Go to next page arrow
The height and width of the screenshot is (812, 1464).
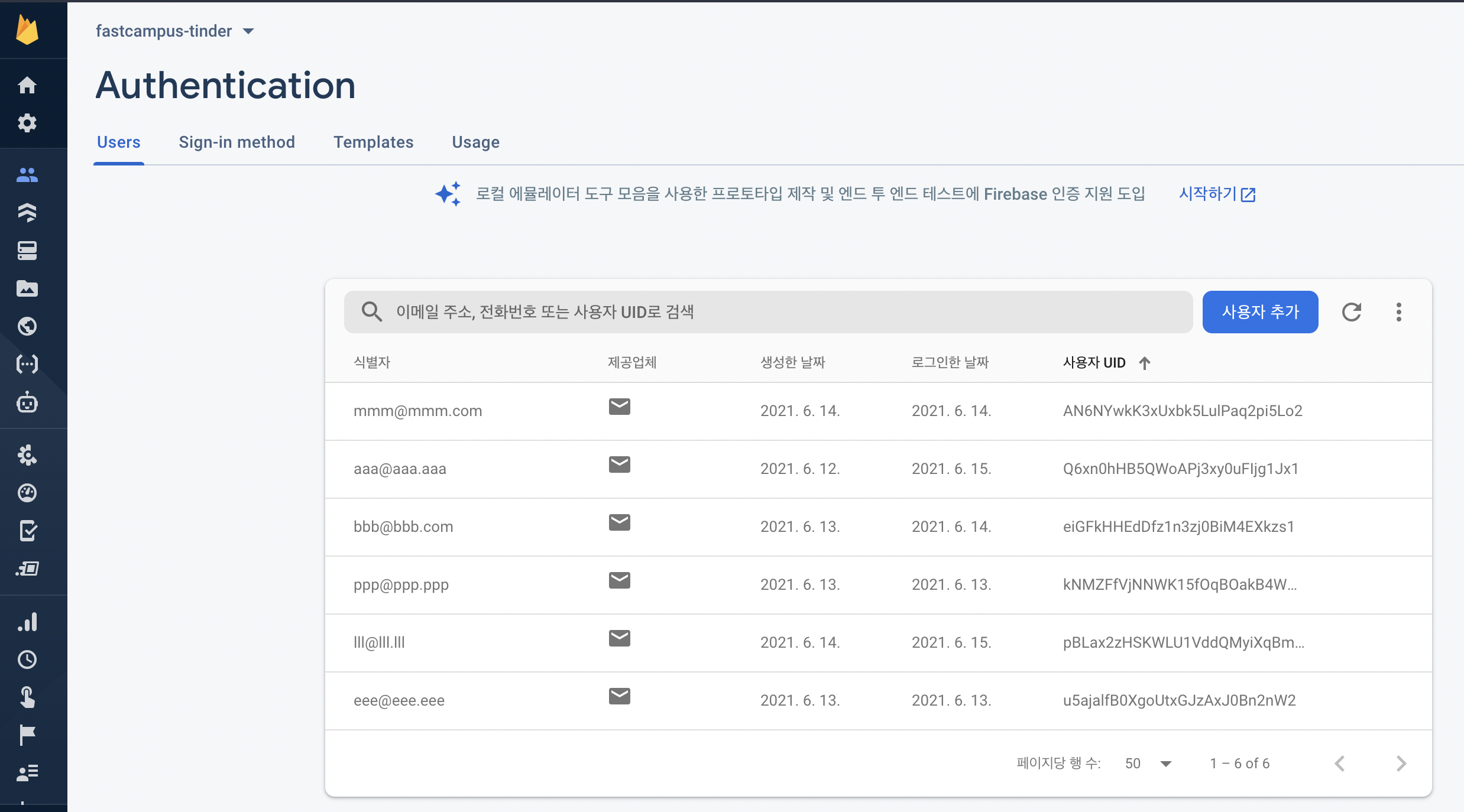1401,764
